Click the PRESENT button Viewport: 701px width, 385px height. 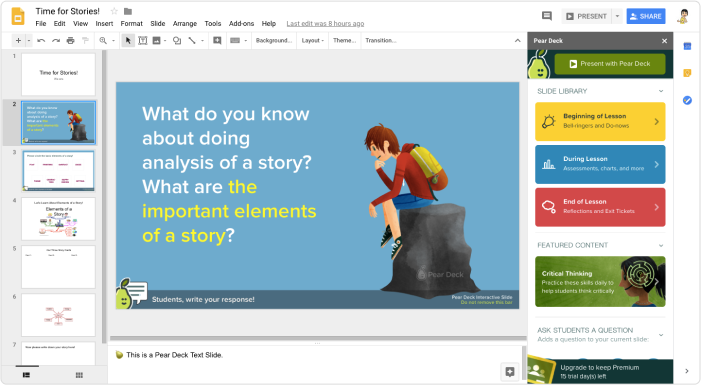[587, 16]
